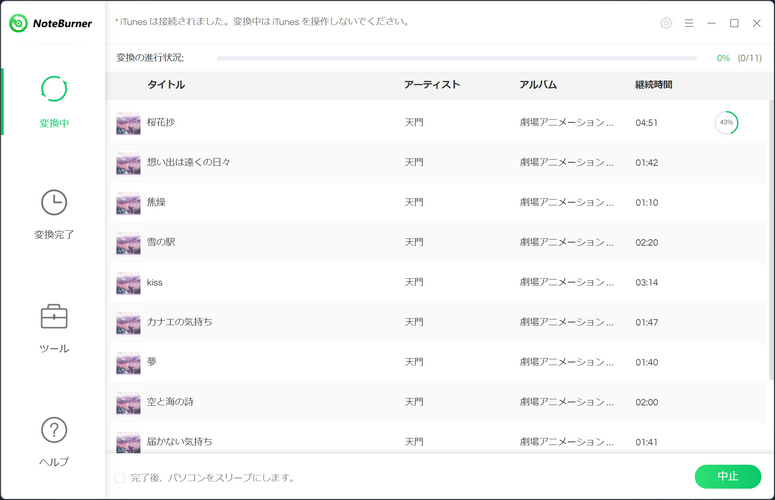Open the ヘルプ (help) sidebar tab

coord(54,442)
